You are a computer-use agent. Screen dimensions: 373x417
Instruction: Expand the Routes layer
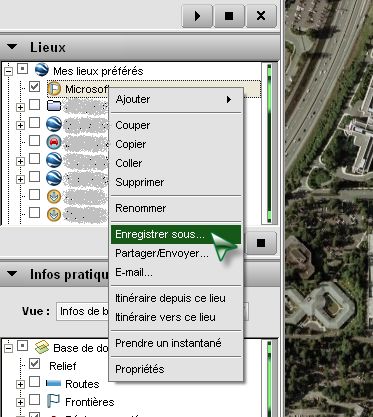click(x=20, y=384)
